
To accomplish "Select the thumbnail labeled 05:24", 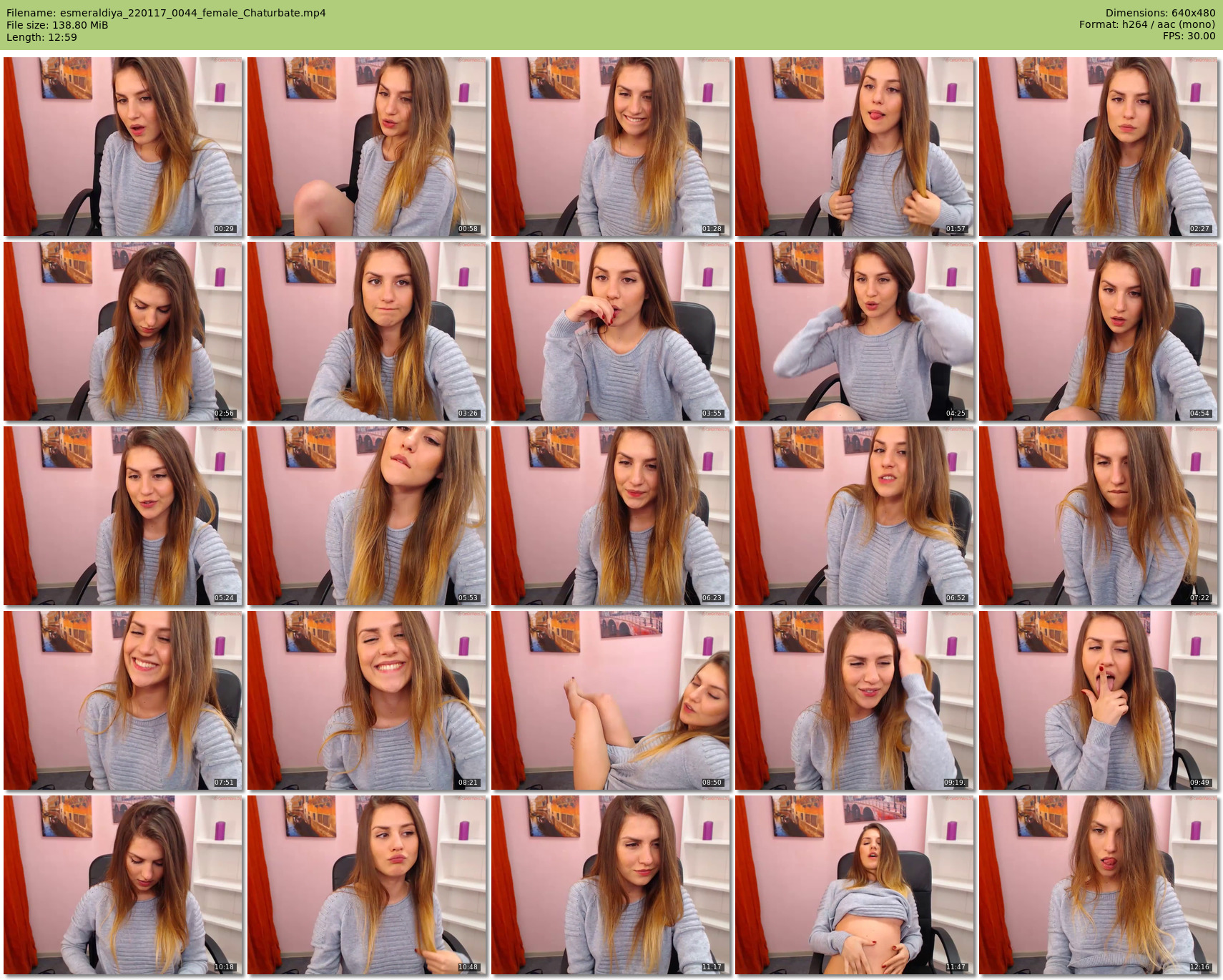I will pyautogui.click(x=123, y=516).
